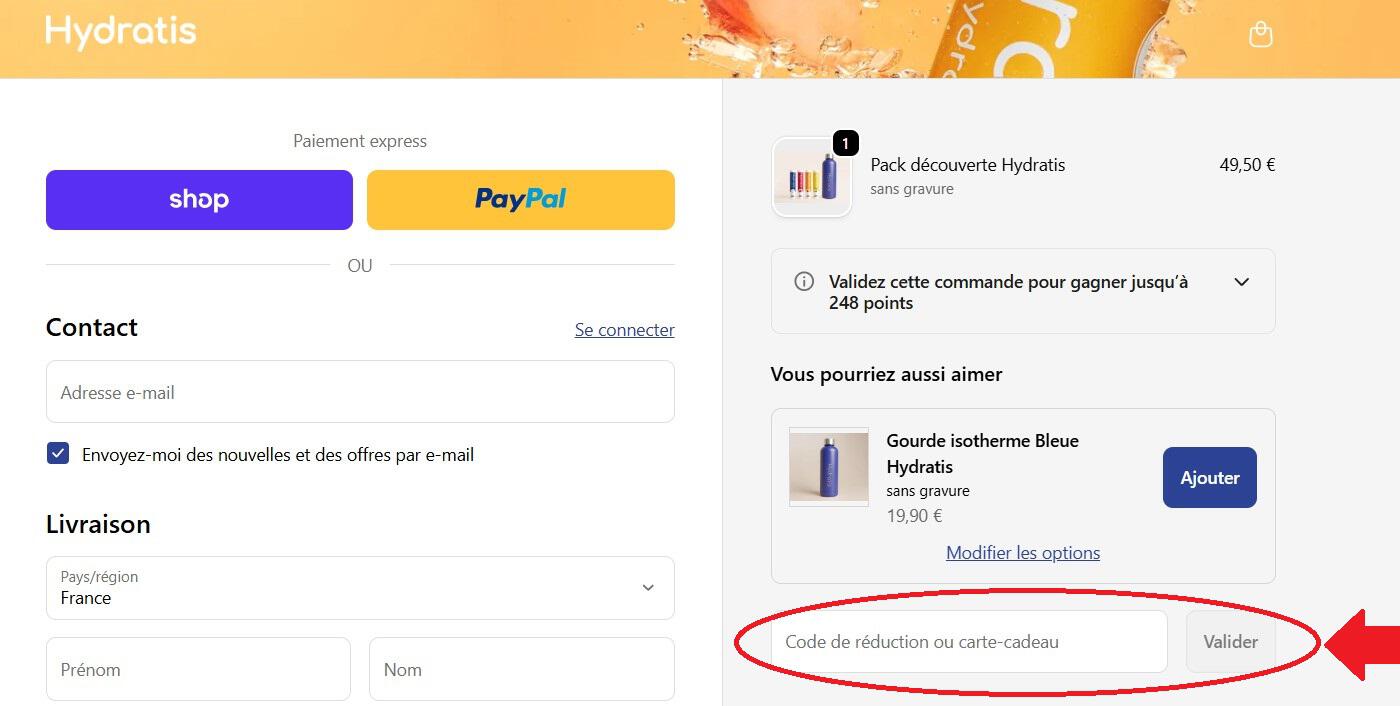The width and height of the screenshot is (1400, 706).
Task: Open Modifier les options link
Action: (1023, 553)
